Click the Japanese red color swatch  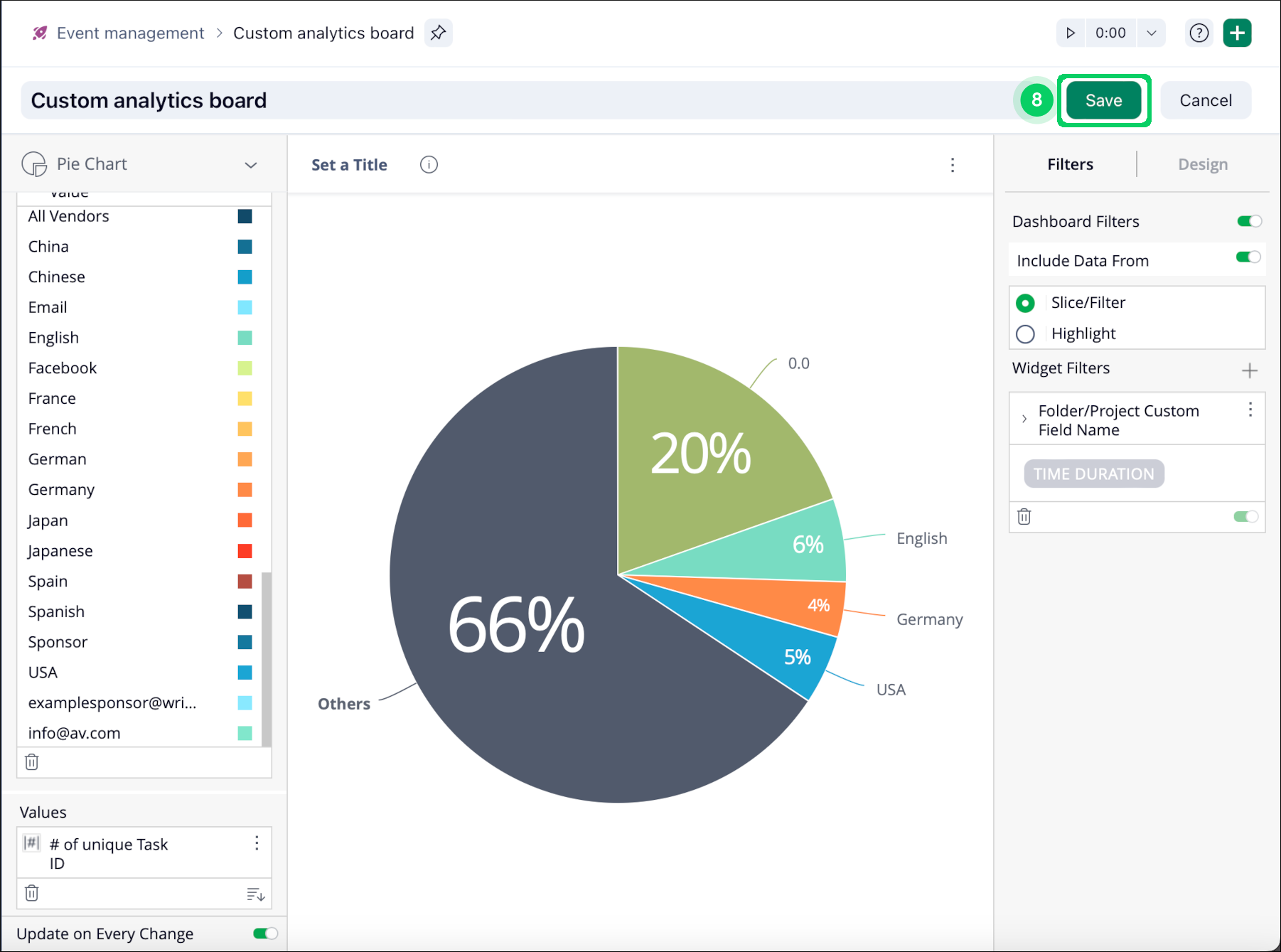point(245,551)
